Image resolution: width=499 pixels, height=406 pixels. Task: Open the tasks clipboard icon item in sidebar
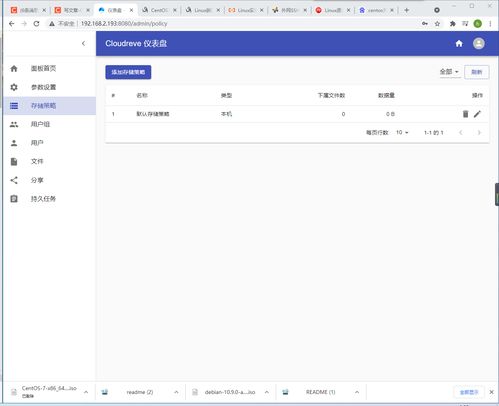49,199
